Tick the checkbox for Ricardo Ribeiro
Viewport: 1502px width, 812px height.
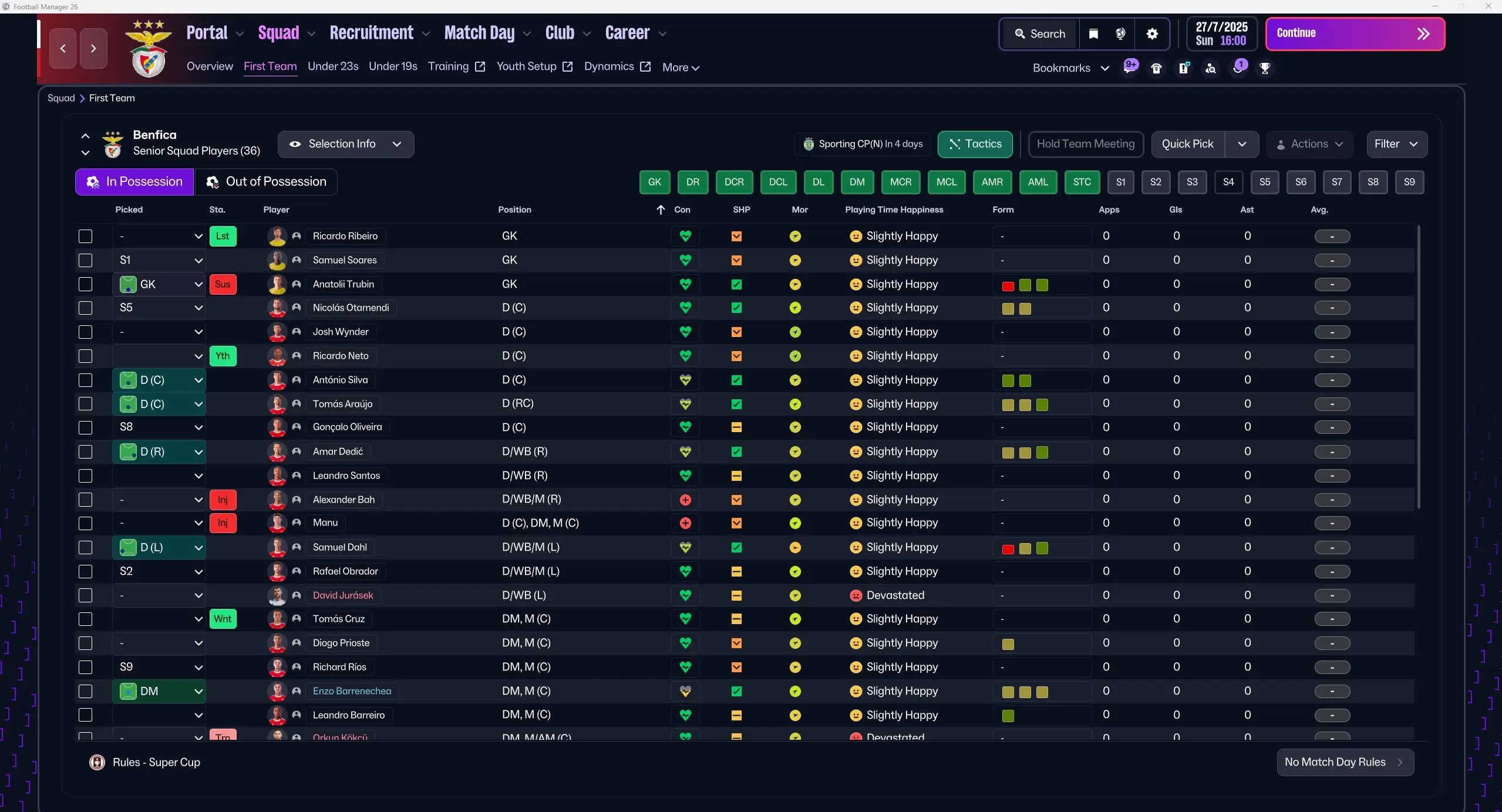(x=86, y=237)
